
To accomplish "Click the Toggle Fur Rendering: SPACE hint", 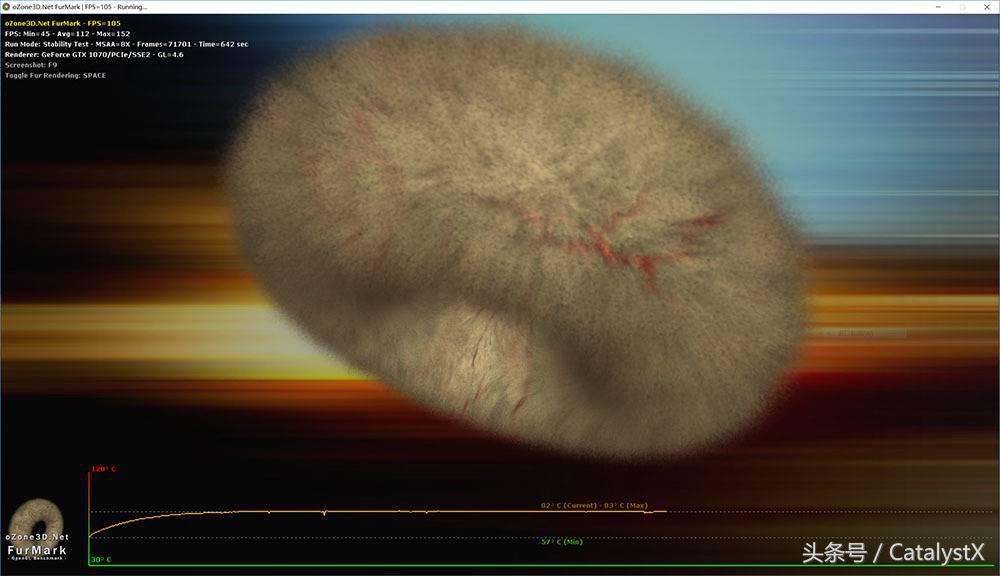I will [55, 75].
